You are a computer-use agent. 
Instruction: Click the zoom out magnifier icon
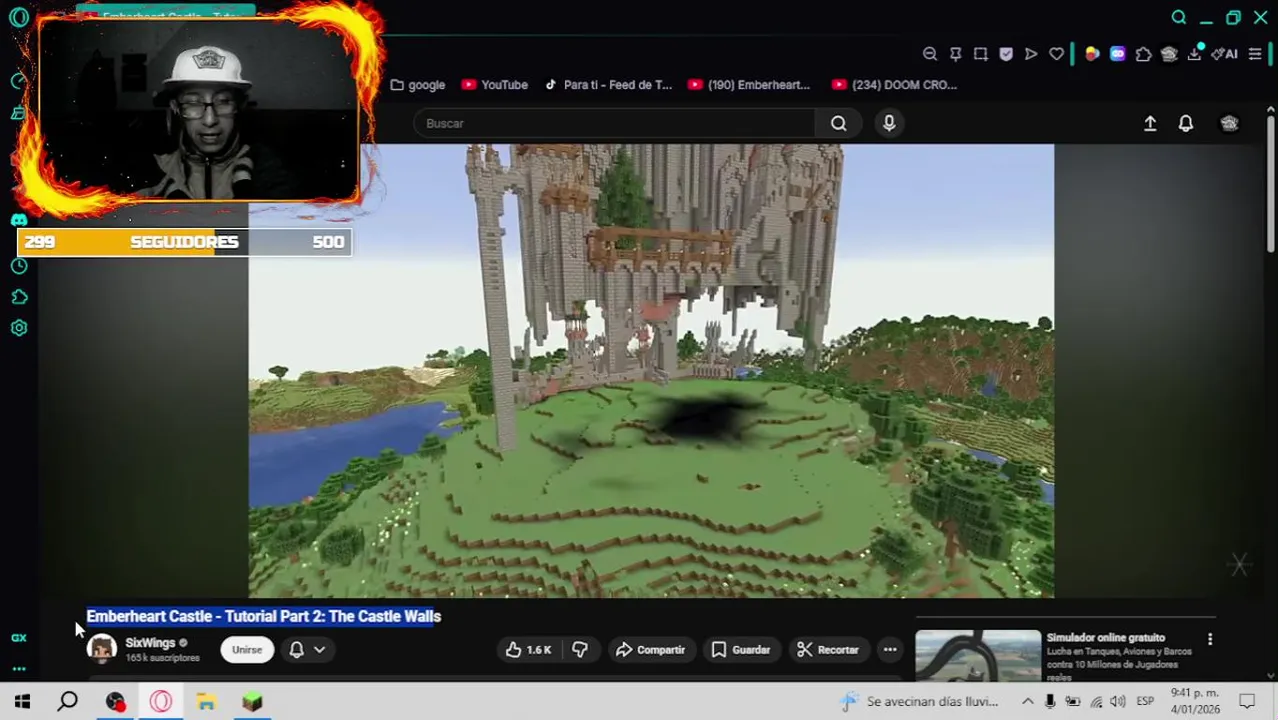point(930,54)
